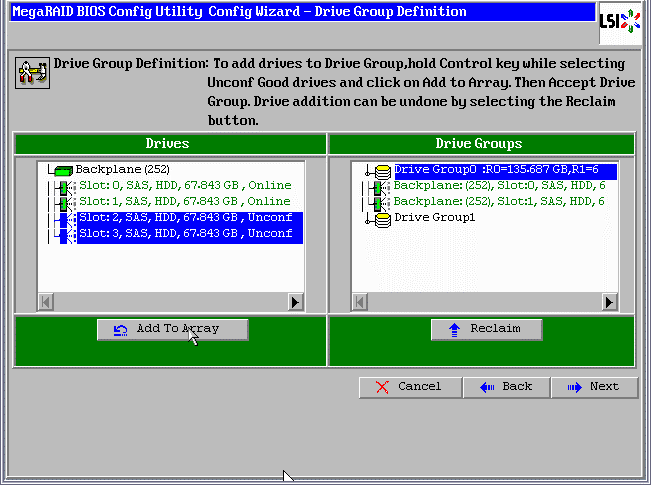This screenshot has width=651, height=485.
Task: Select Slot 2 Unconfigured drive entry
Action: (x=185, y=218)
